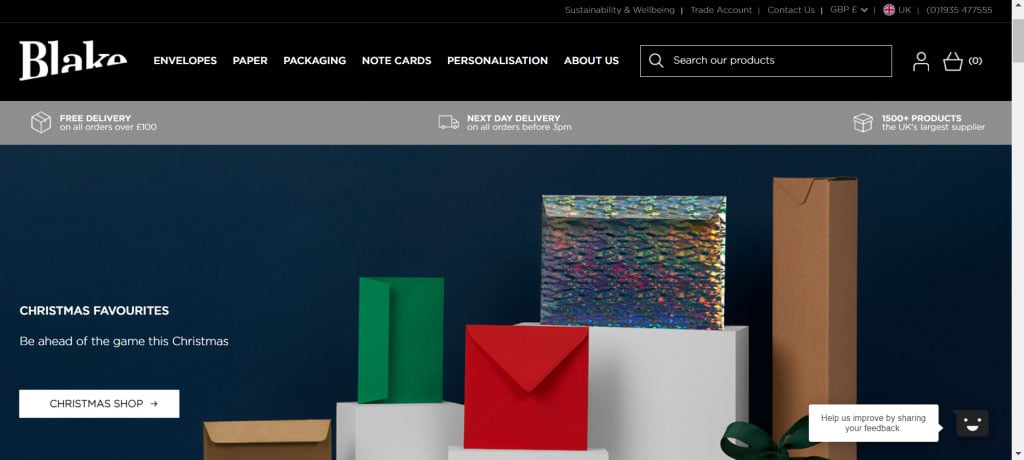Open the user account icon

tap(921, 61)
